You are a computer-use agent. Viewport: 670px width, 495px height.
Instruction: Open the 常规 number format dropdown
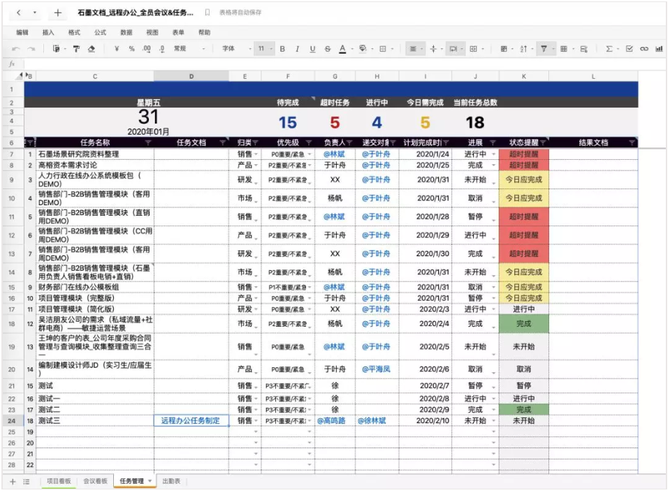coord(189,48)
